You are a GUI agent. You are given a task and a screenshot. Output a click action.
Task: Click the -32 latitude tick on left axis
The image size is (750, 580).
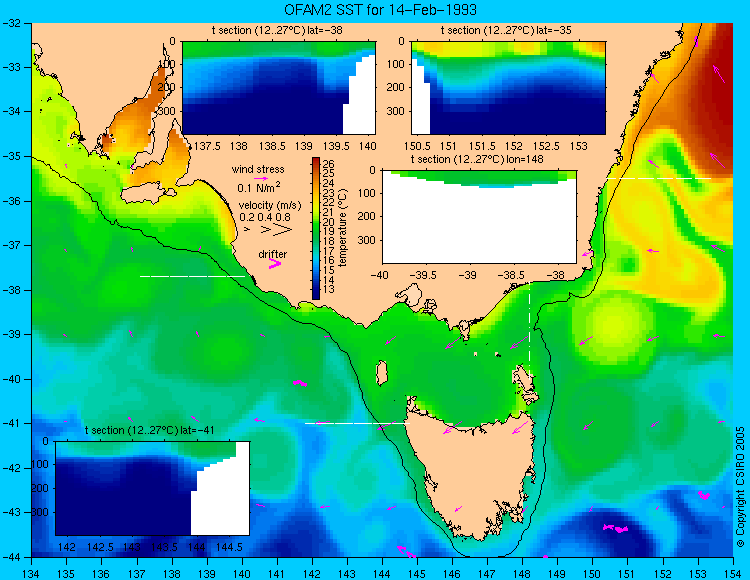10,23
